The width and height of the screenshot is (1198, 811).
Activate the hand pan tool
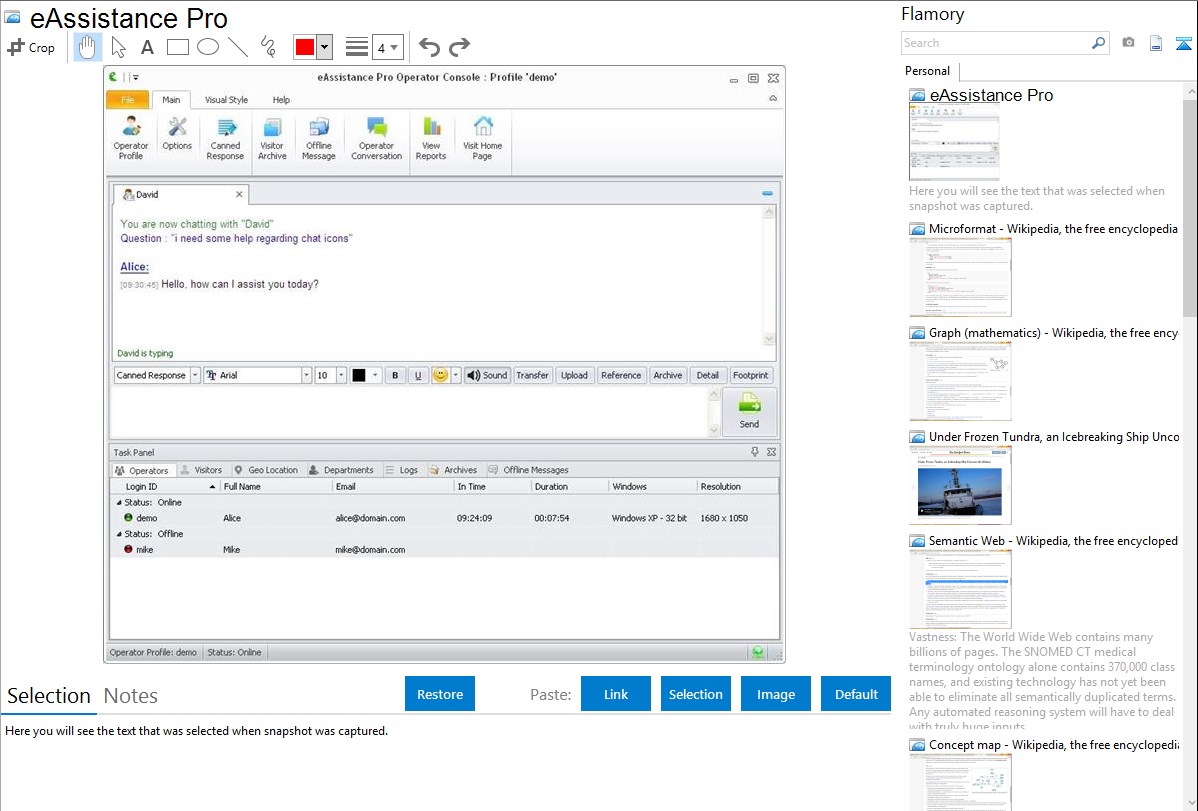click(88, 47)
